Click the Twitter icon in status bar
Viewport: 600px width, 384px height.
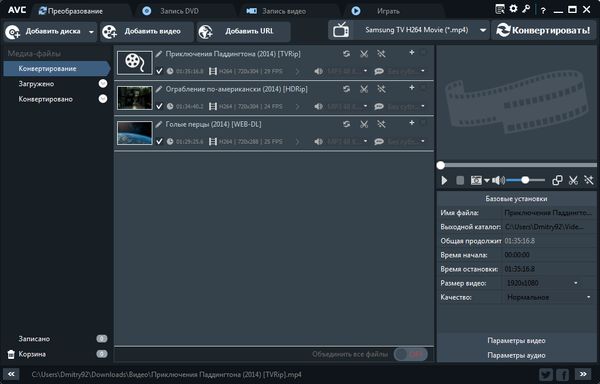[546, 374]
